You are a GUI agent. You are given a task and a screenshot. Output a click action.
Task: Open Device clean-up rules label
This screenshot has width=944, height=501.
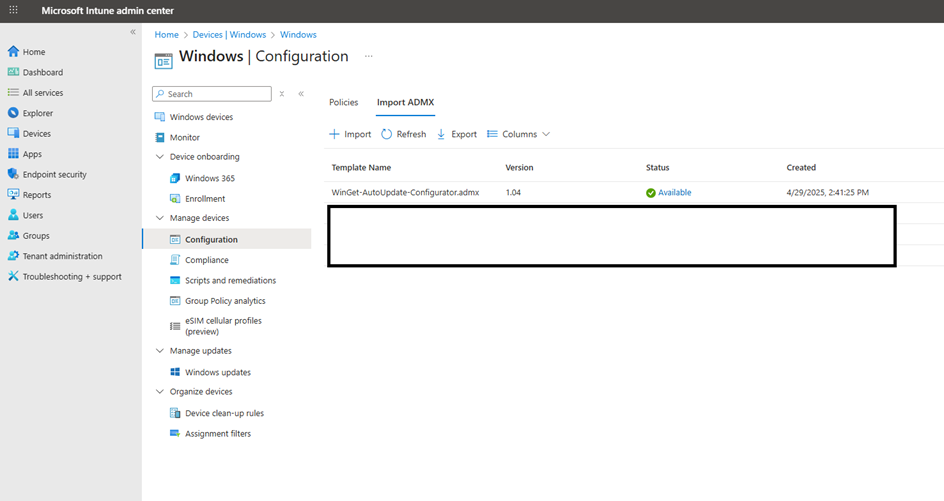(225, 413)
